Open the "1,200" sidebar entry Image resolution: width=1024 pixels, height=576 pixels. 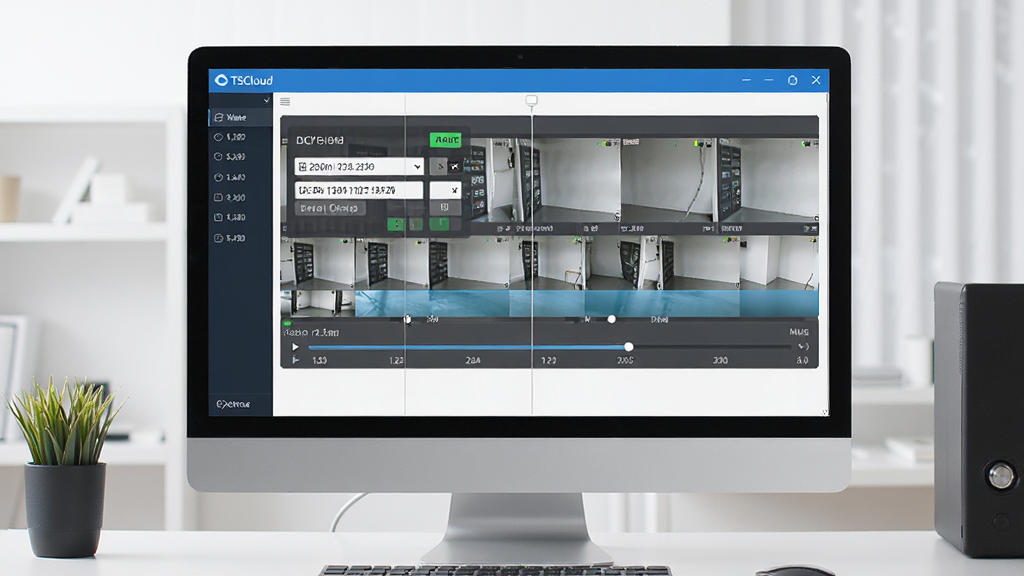pyautogui.click(x=230, y=137)
